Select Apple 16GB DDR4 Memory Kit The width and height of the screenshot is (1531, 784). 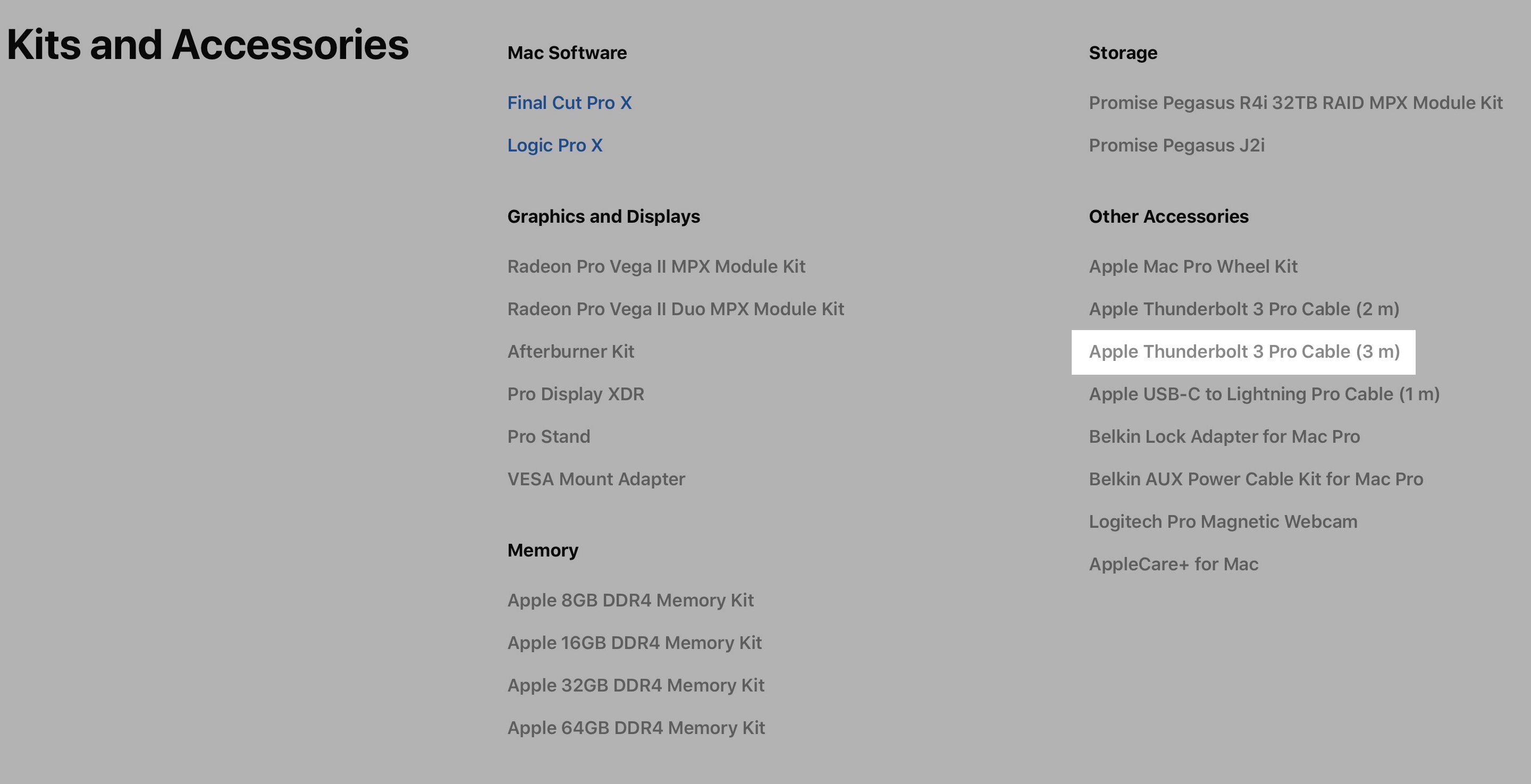pos(634,643)
